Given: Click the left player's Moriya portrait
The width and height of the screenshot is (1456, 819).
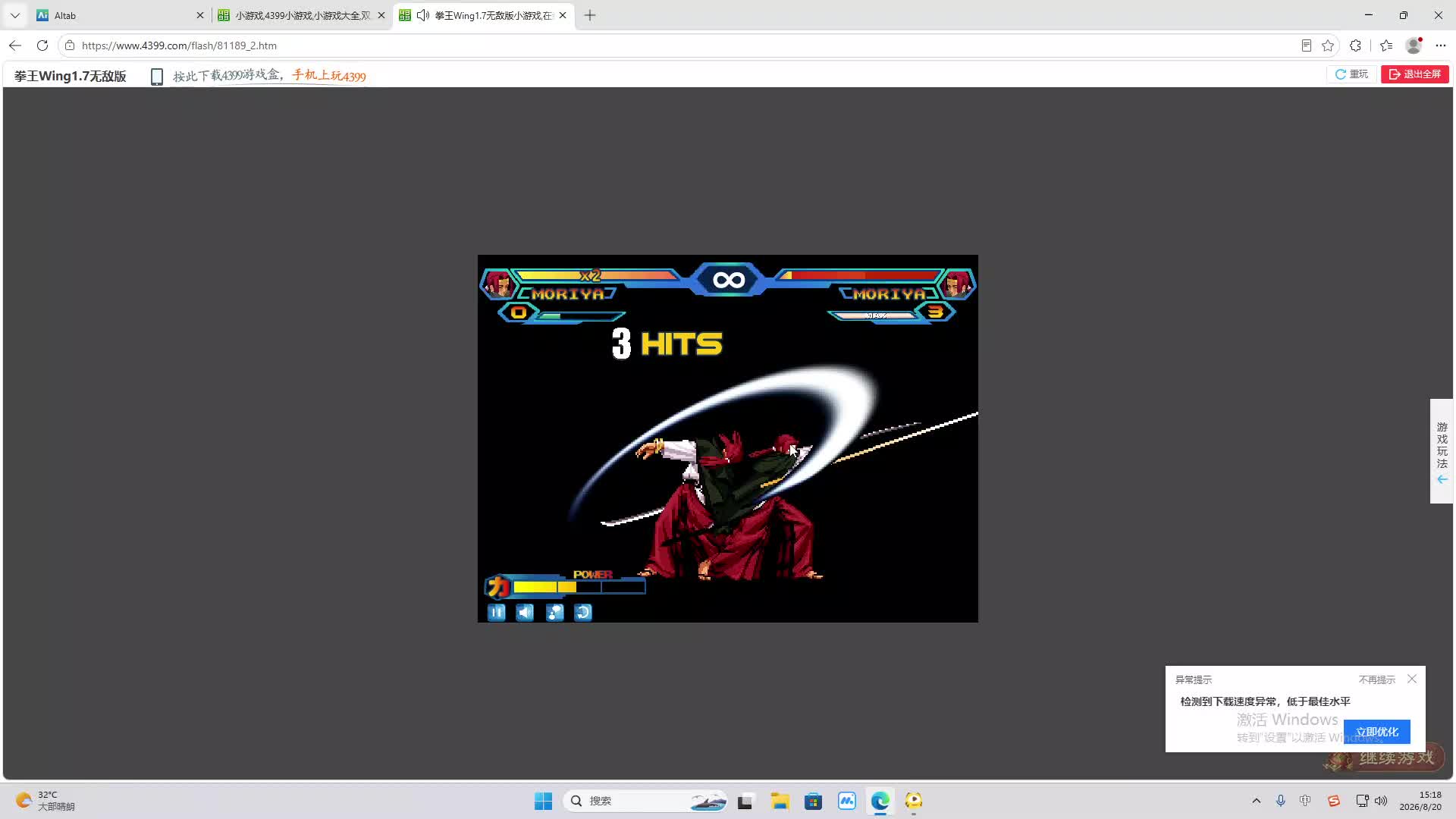Looking at the screenshot, I should (x=498, y=284).
